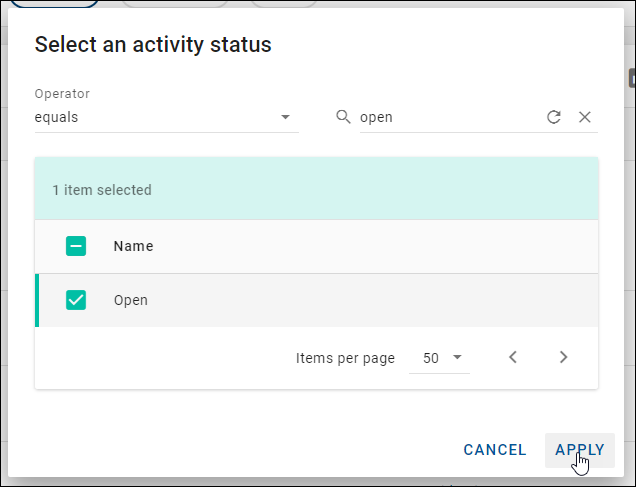Viewport: 636px width, 487px height.
Task: Reset the search with the refresh icon
Action: [554, 117]
